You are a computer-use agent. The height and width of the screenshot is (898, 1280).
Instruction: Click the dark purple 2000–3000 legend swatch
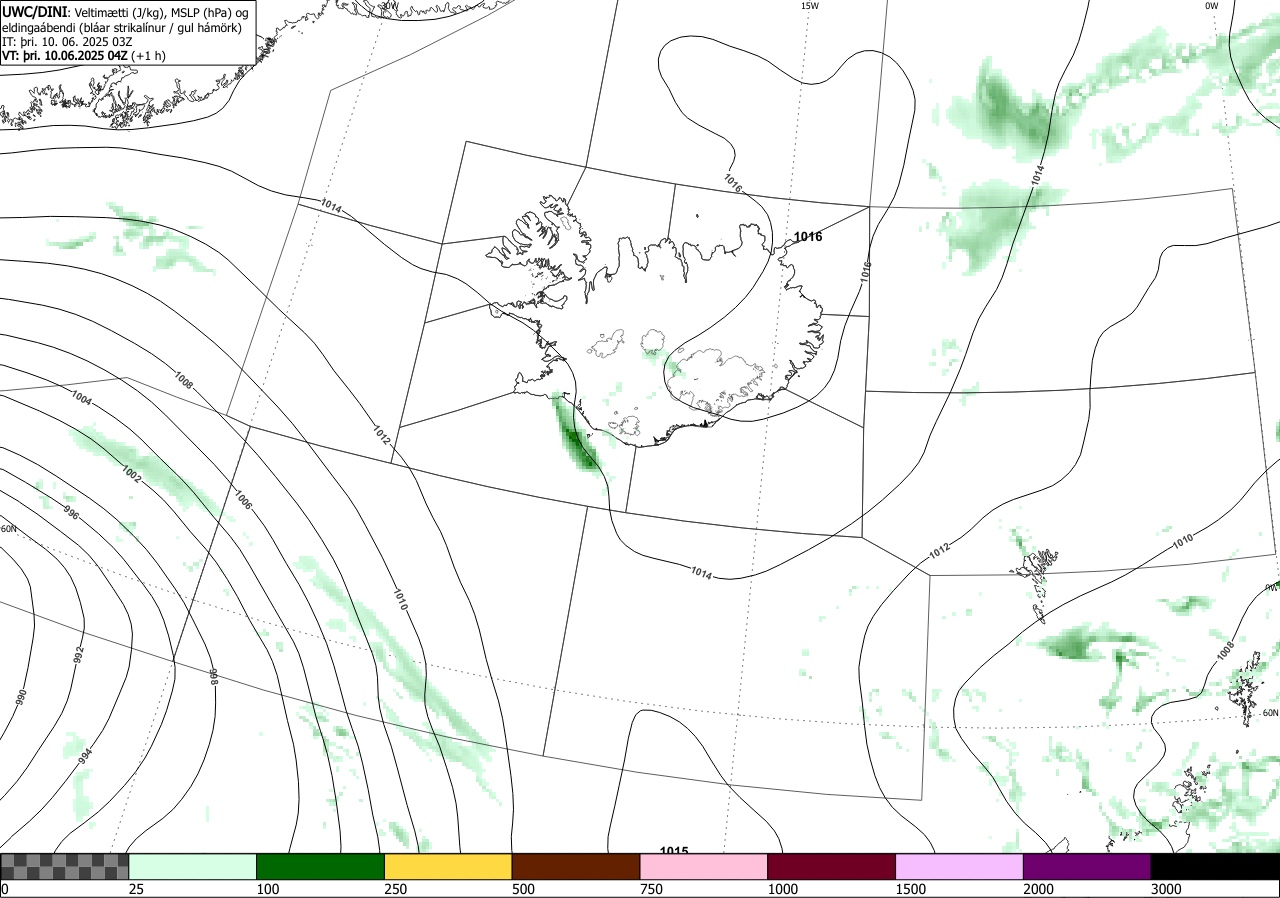(1087, 866)
